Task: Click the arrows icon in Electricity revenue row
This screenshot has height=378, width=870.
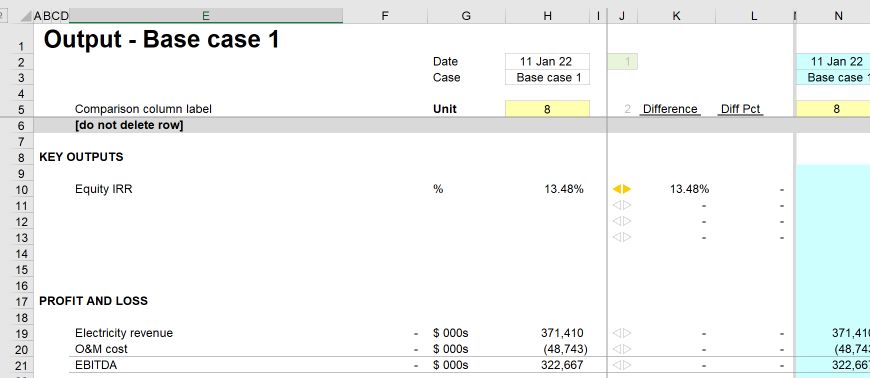Action: click(x=622, y=333)
